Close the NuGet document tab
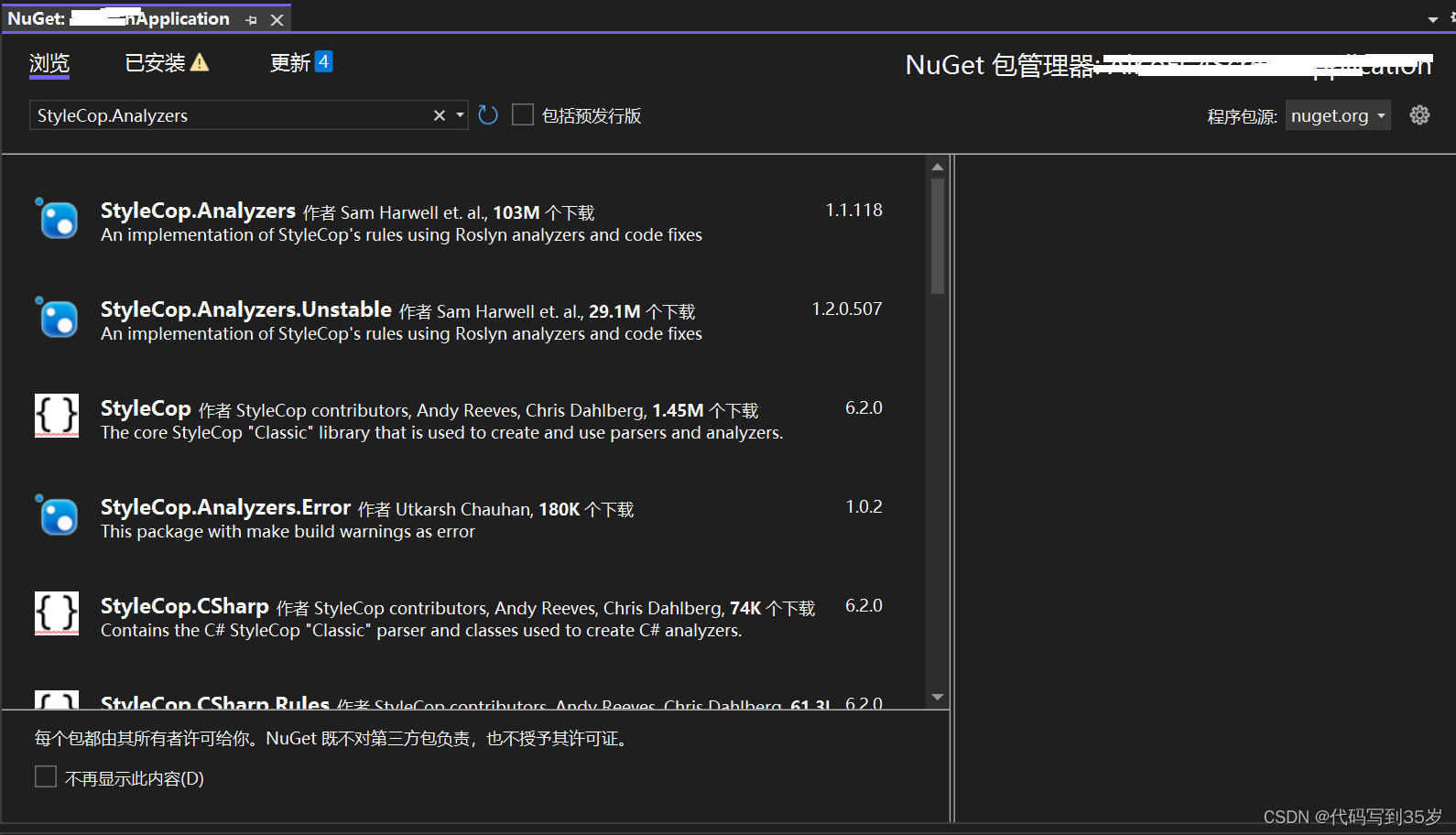The height and width of the screenshot is (835, 1456). (x=277, y=19)
